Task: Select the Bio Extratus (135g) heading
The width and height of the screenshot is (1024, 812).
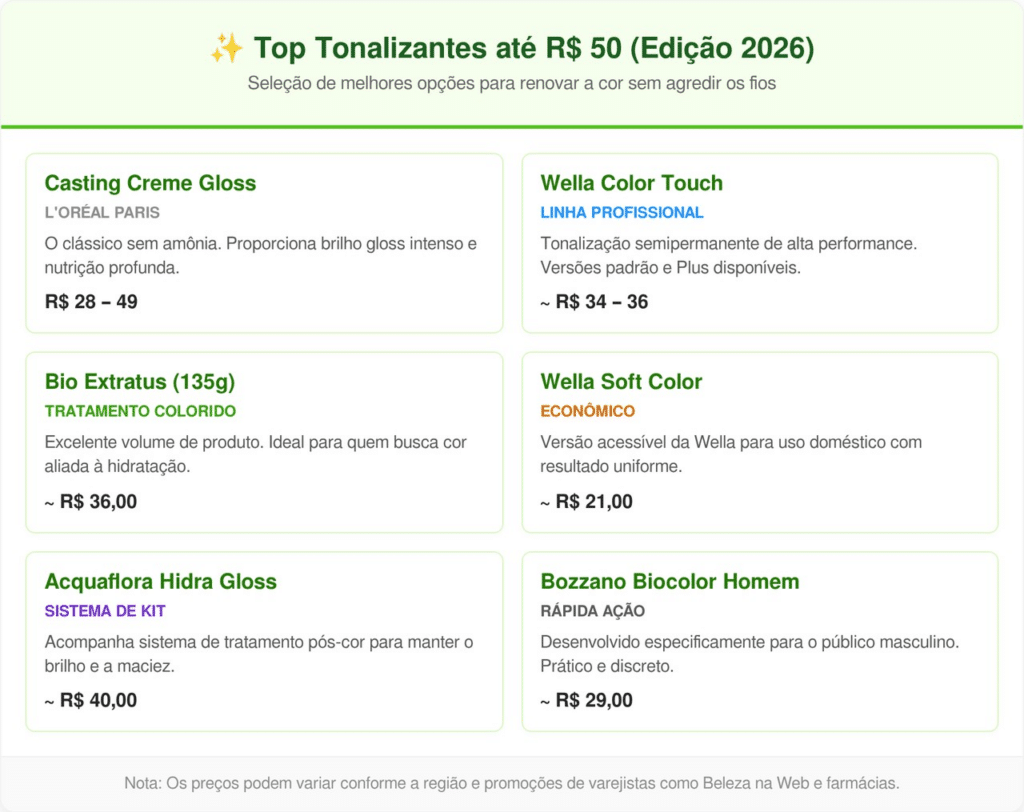Action: [140, 382]
